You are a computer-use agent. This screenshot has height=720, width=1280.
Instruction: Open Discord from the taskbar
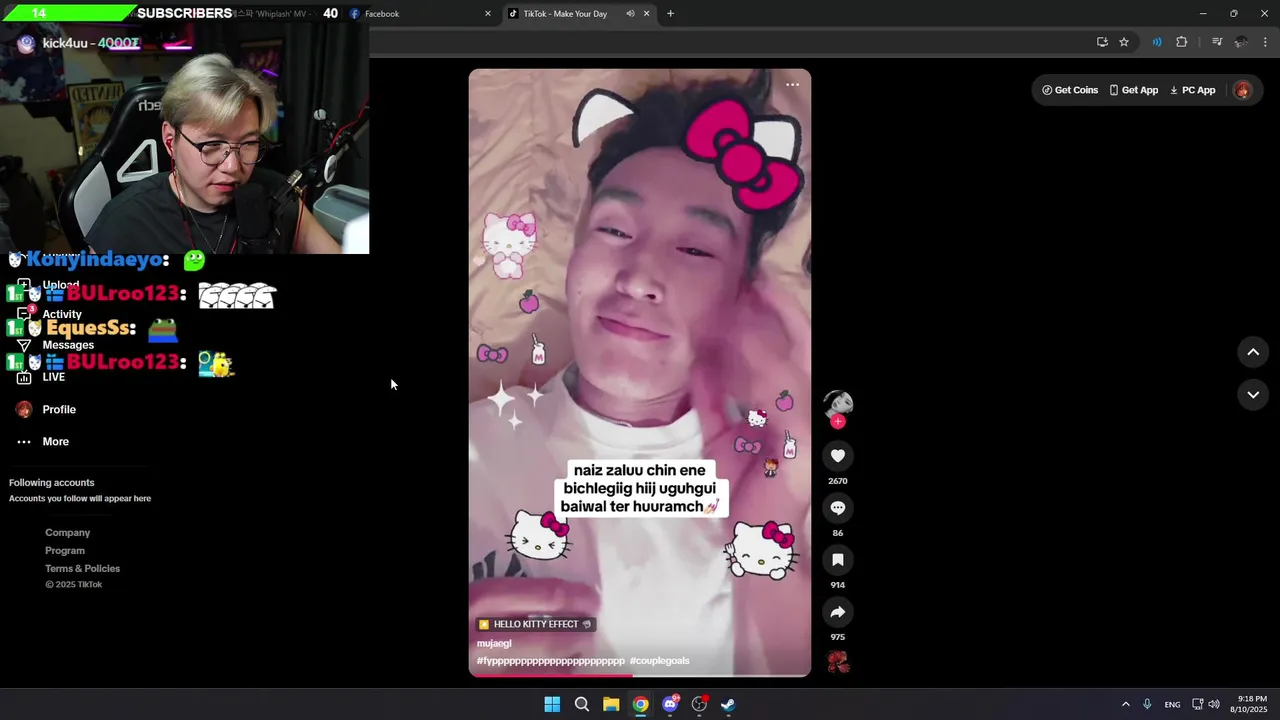pos(670,704)
